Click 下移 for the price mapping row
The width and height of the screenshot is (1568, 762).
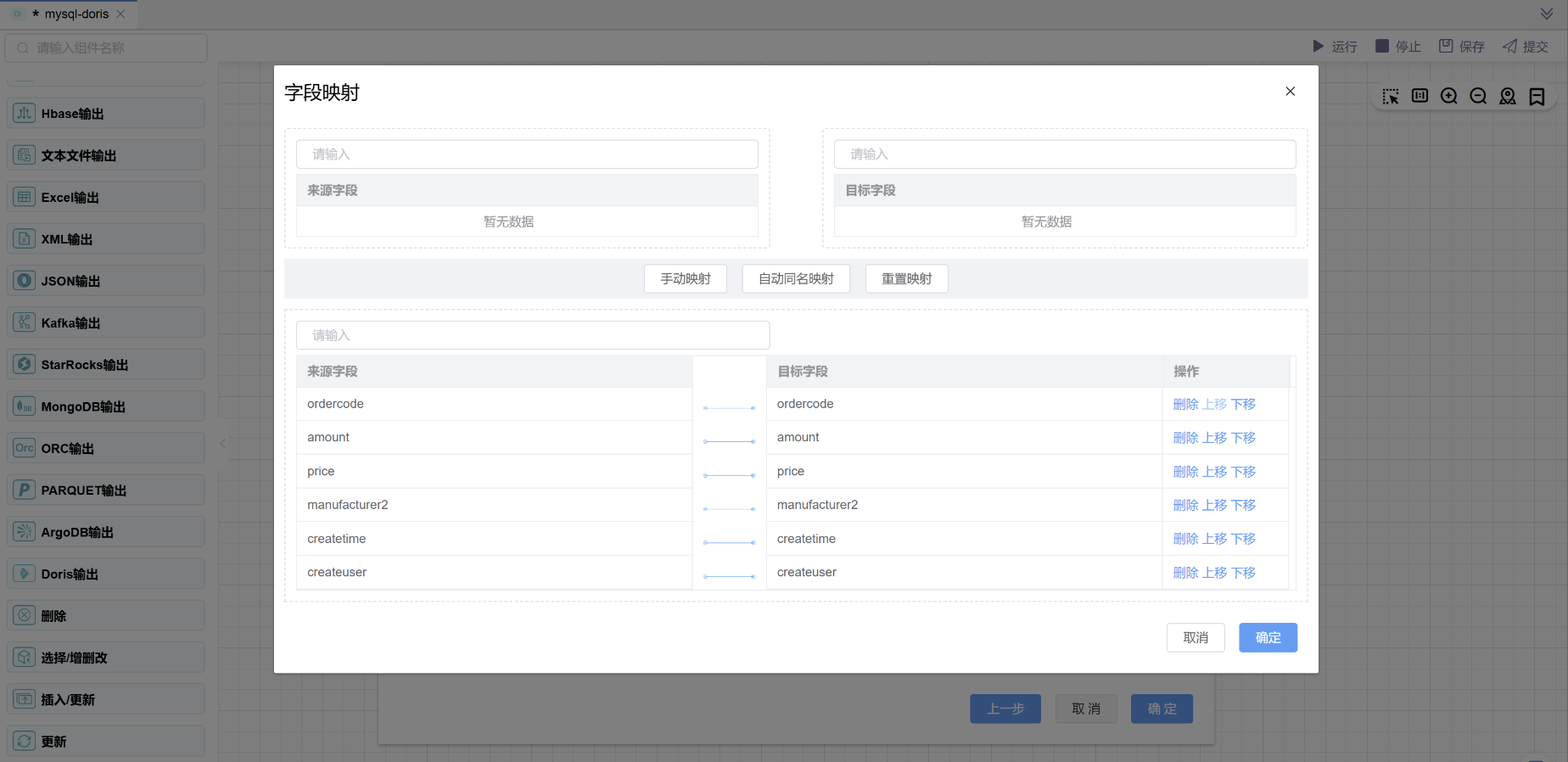pos(1243,472)
